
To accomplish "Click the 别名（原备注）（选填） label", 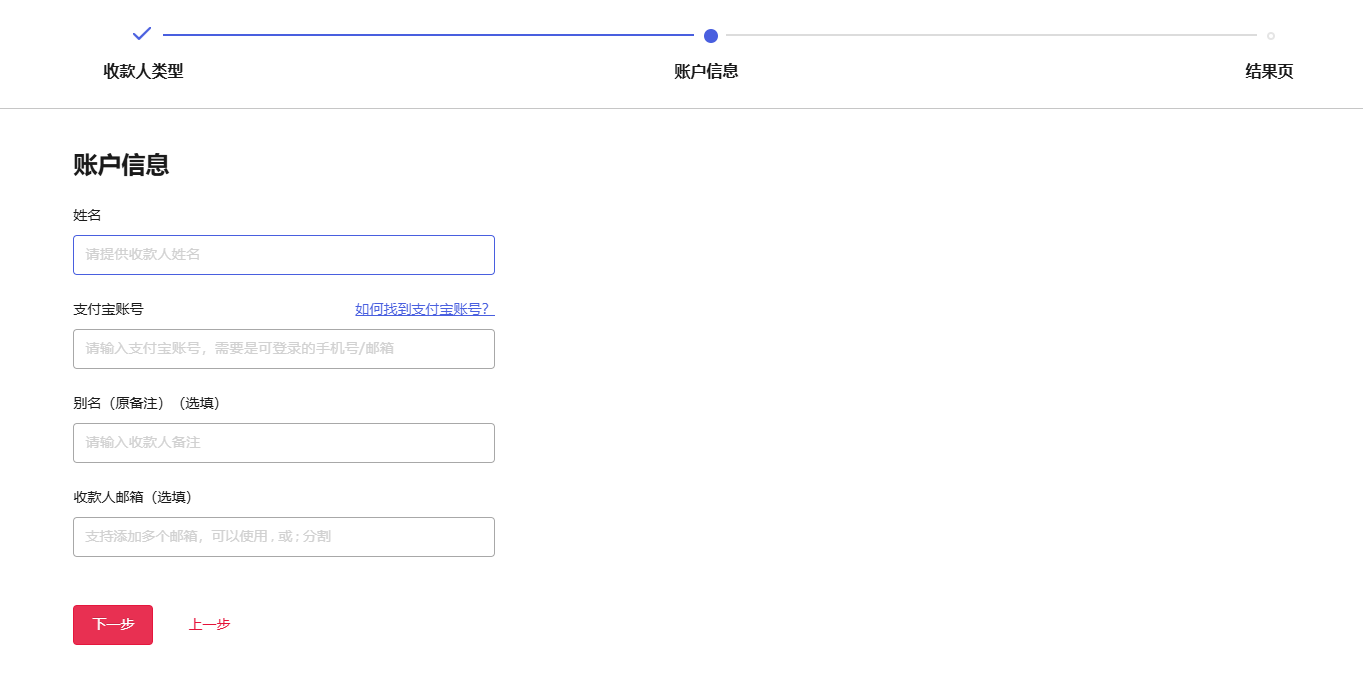I will coord(147,403).
